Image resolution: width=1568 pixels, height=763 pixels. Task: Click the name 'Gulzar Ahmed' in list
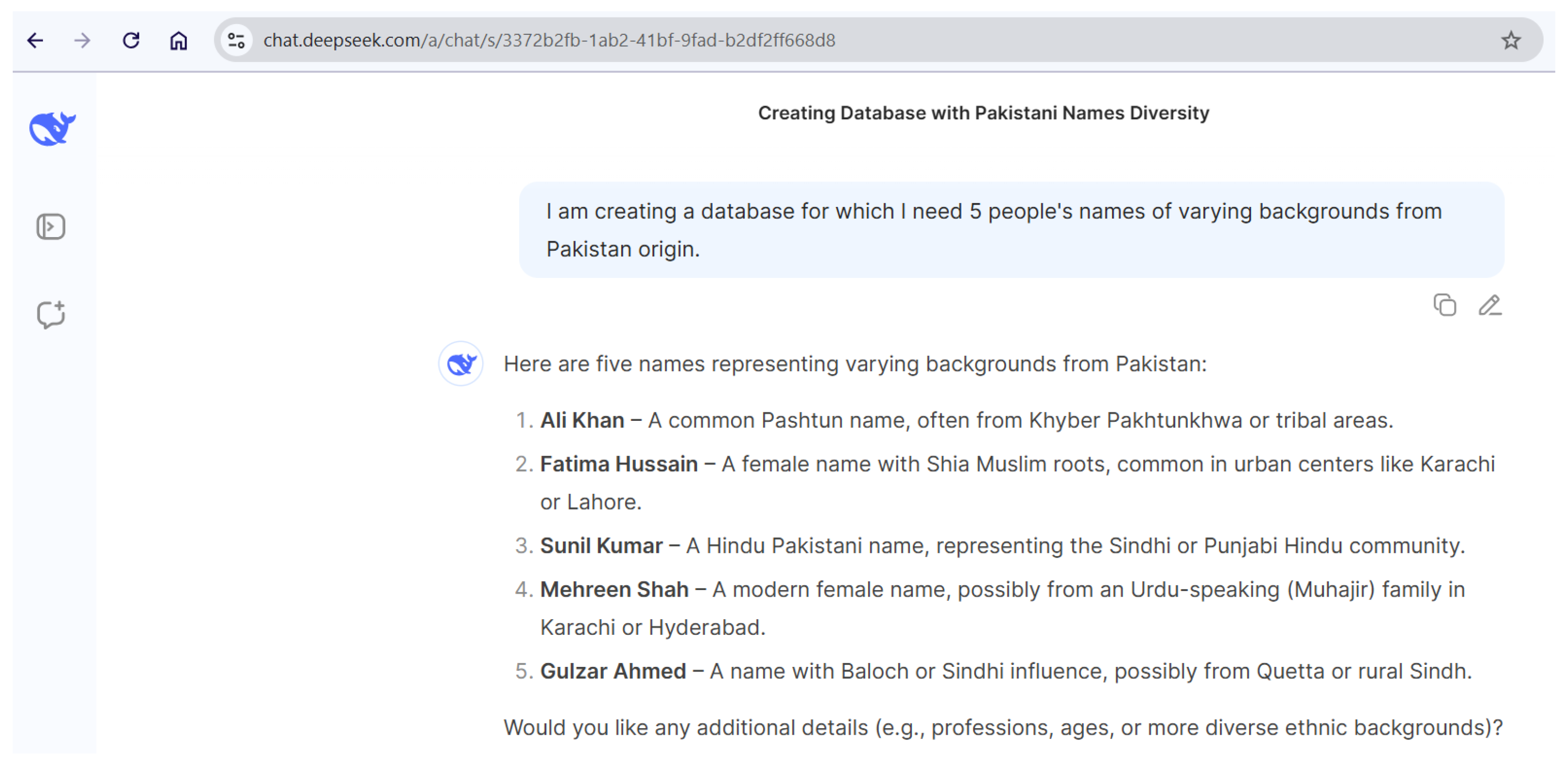click(x=613, y=671)
